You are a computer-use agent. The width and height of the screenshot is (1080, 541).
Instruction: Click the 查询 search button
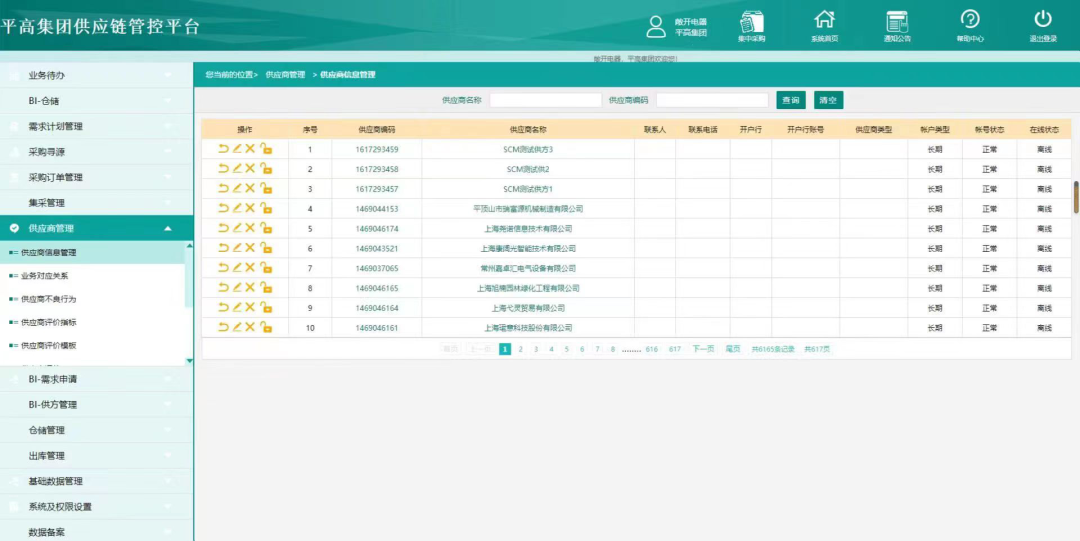point(791,101)
